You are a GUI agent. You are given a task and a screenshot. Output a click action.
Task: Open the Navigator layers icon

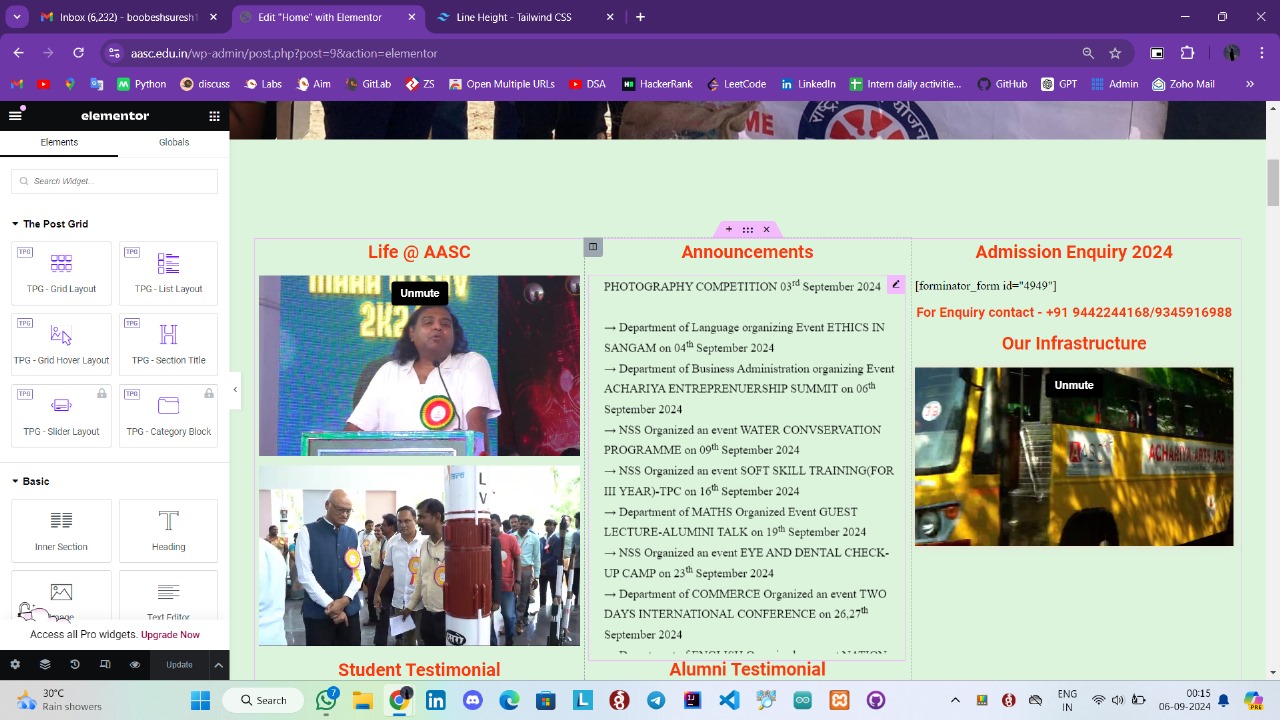click(45, 665)
